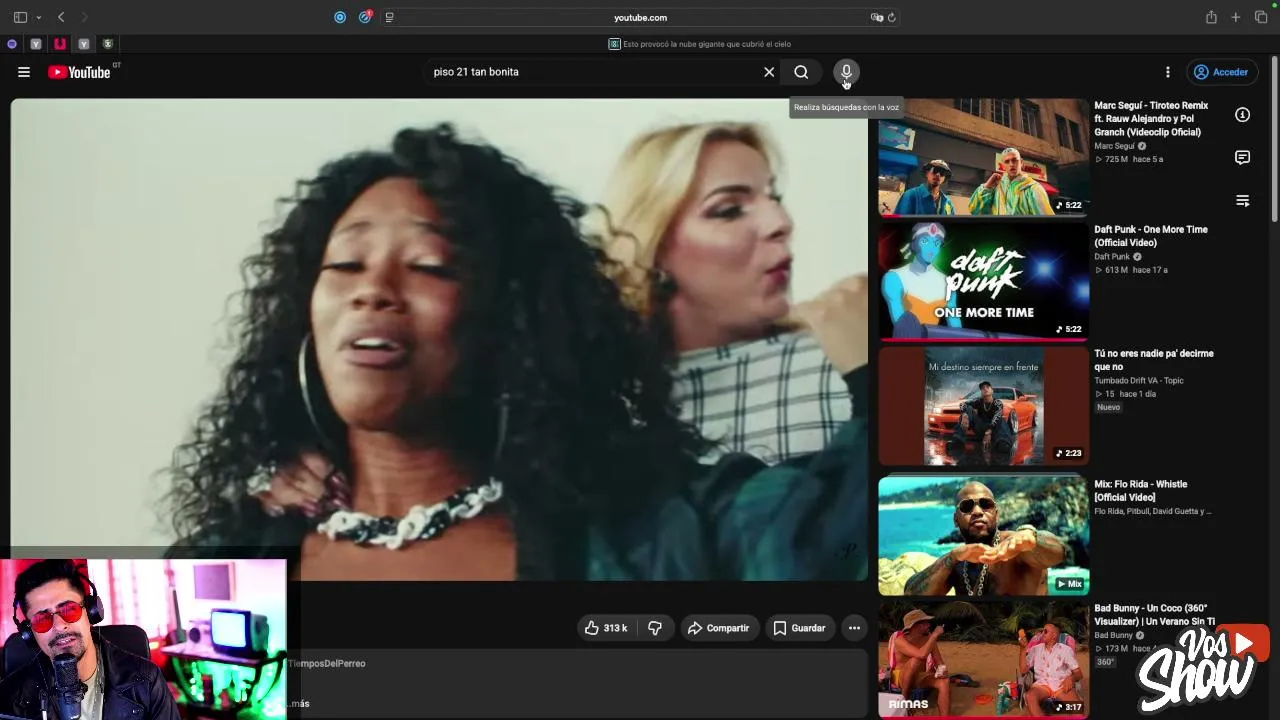Image resolution: width=1280 pixels, height=720 pixels.
Task: Go to the YouTube home logo
Action: tap(79, 72)
